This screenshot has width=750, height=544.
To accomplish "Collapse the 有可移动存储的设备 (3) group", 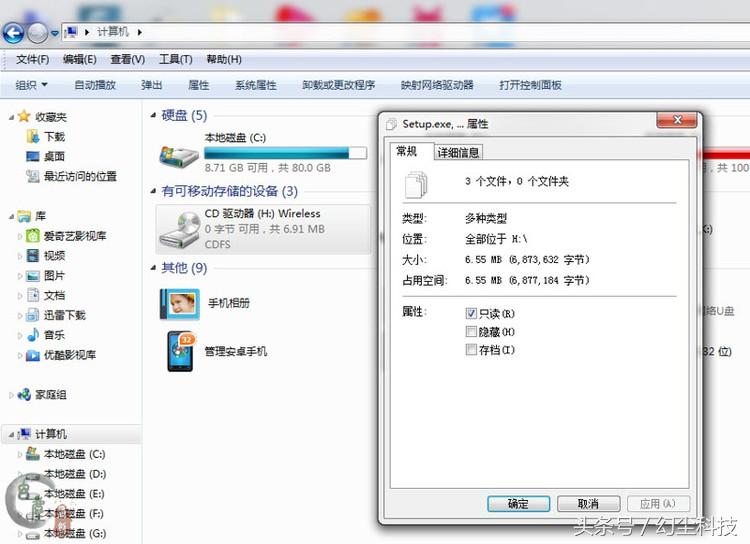I will (x=153, y=191).
